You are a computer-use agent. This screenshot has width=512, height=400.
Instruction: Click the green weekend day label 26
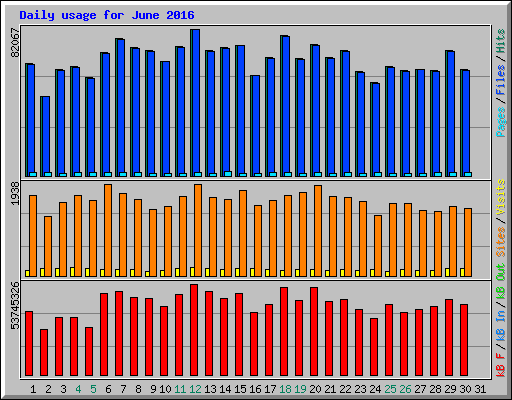(x=405, y=389)
